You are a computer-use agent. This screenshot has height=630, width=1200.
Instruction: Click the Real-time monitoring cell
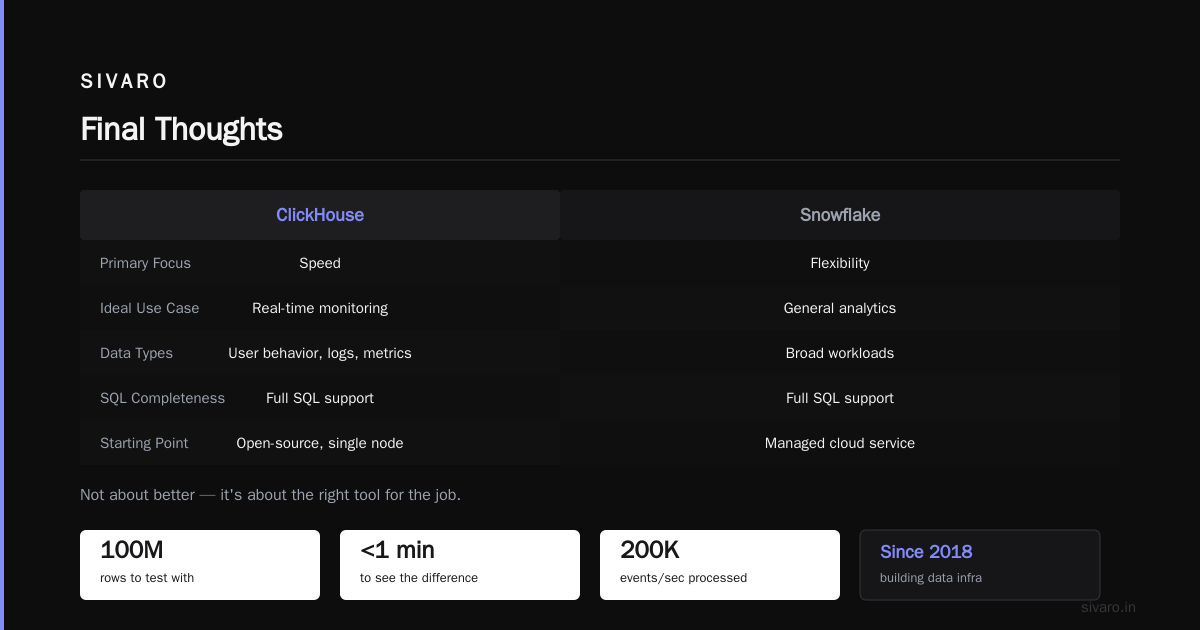[x=320, y=308]
